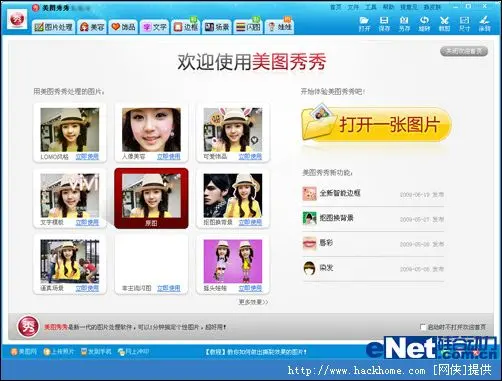Open the 唇彩 lips feature icon
This screenshot has height=381, width=502.
point(309,243)
